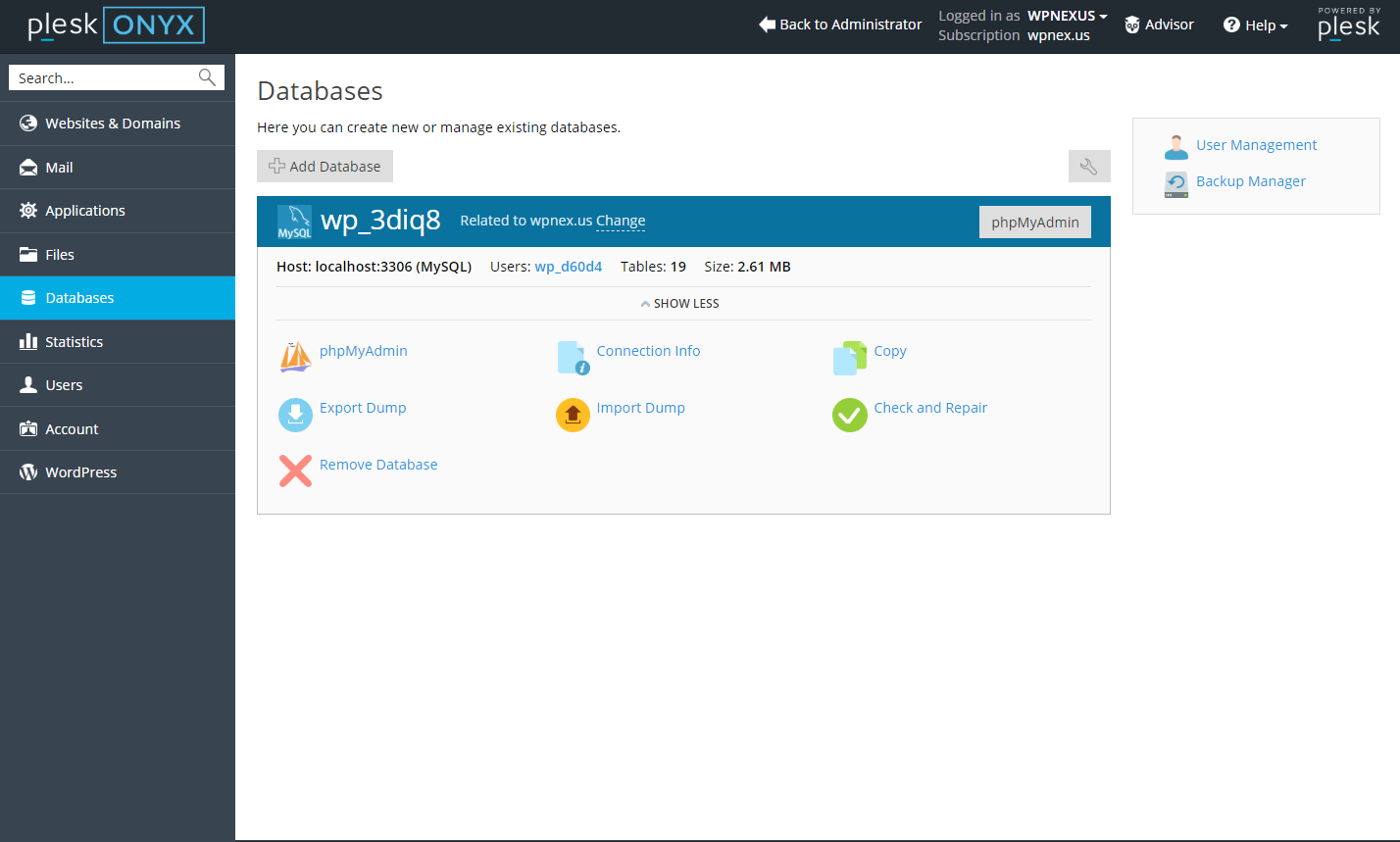
Task: Click the Plesk Onyx logo
Action: (x=116, y=25)
